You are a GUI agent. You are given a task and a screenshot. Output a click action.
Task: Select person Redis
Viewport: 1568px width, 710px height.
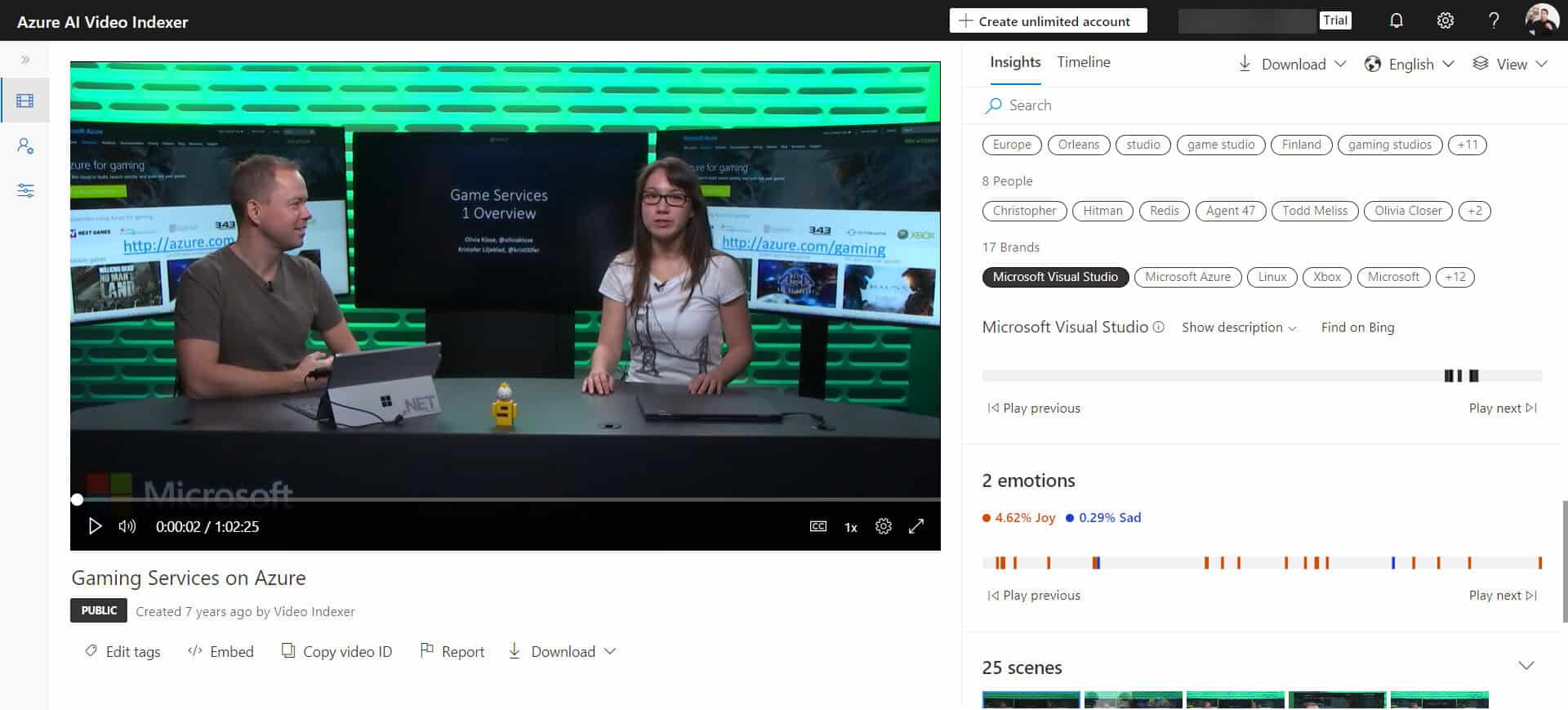pos(1164,211)
